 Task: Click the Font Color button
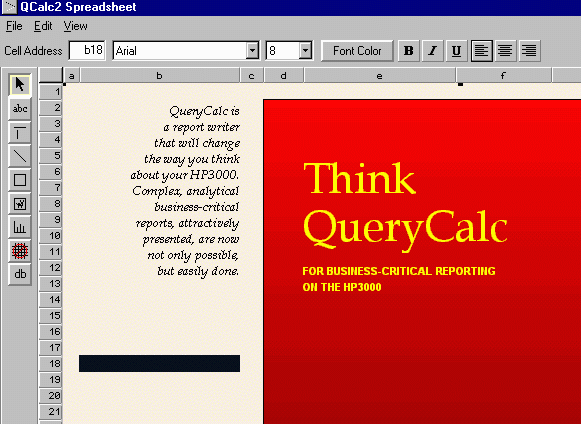357,51
